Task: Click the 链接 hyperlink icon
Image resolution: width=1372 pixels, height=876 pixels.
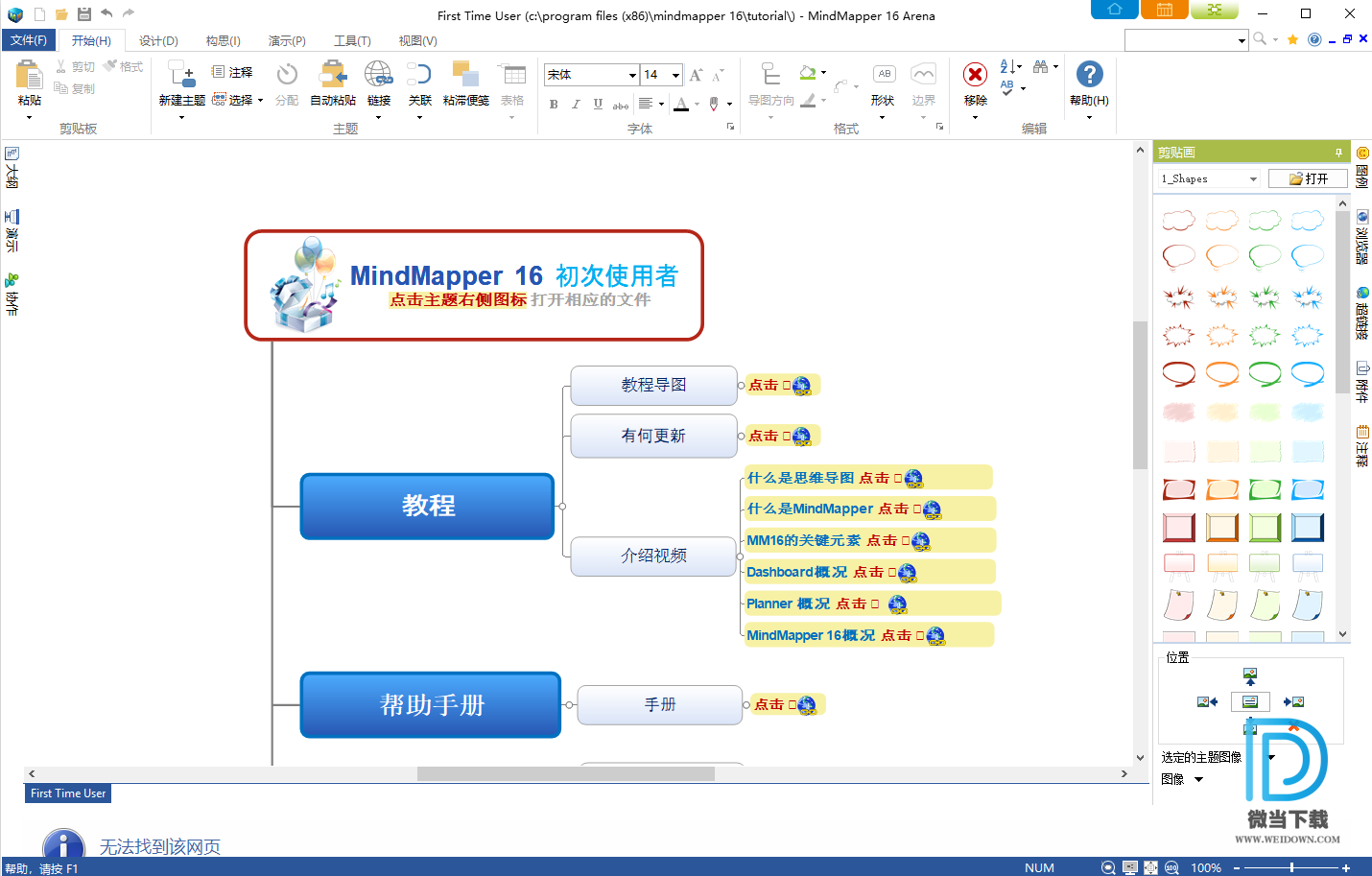Action: pos(378,74)
